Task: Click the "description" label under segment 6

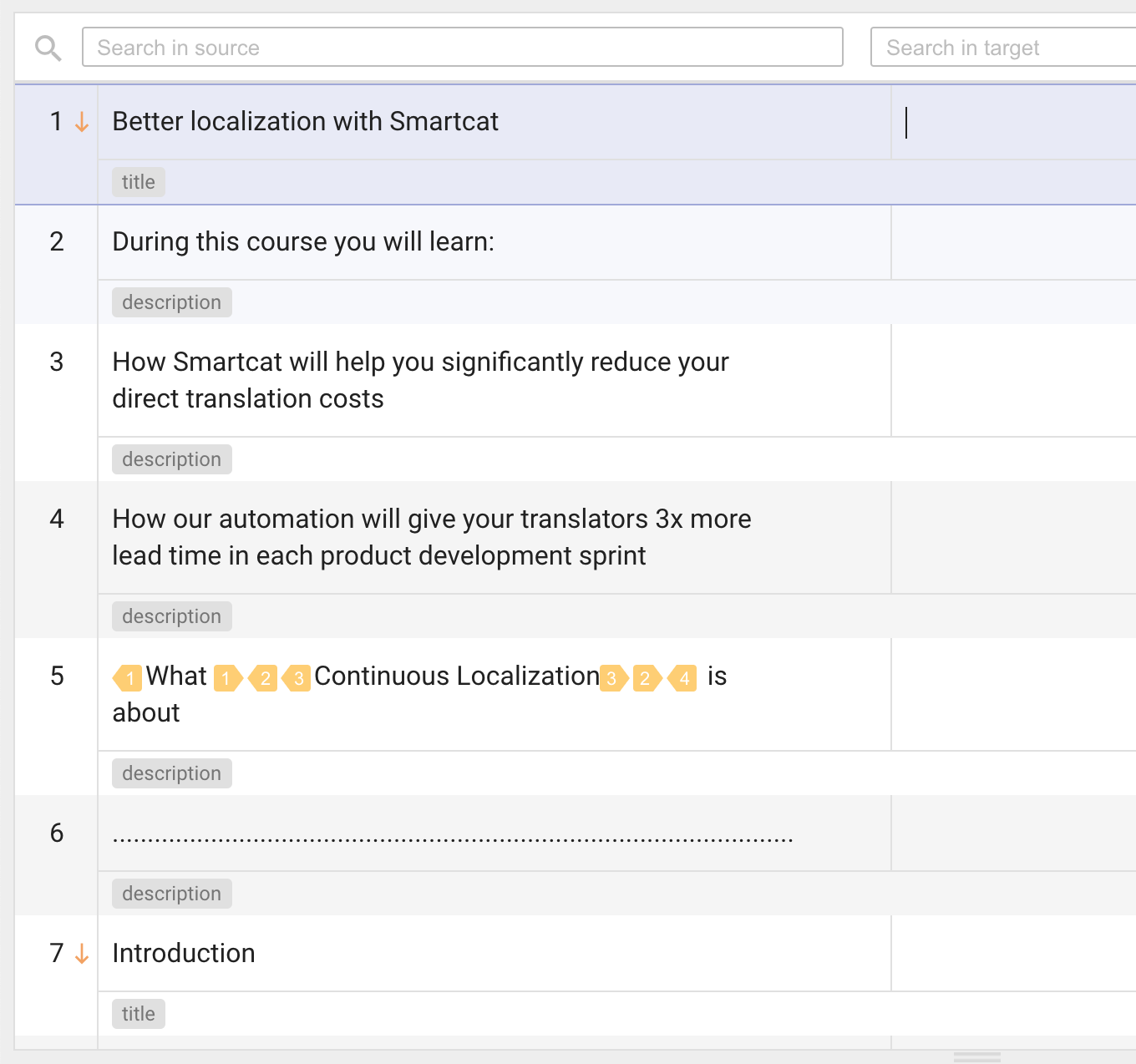Action: [x=172, y=894]
